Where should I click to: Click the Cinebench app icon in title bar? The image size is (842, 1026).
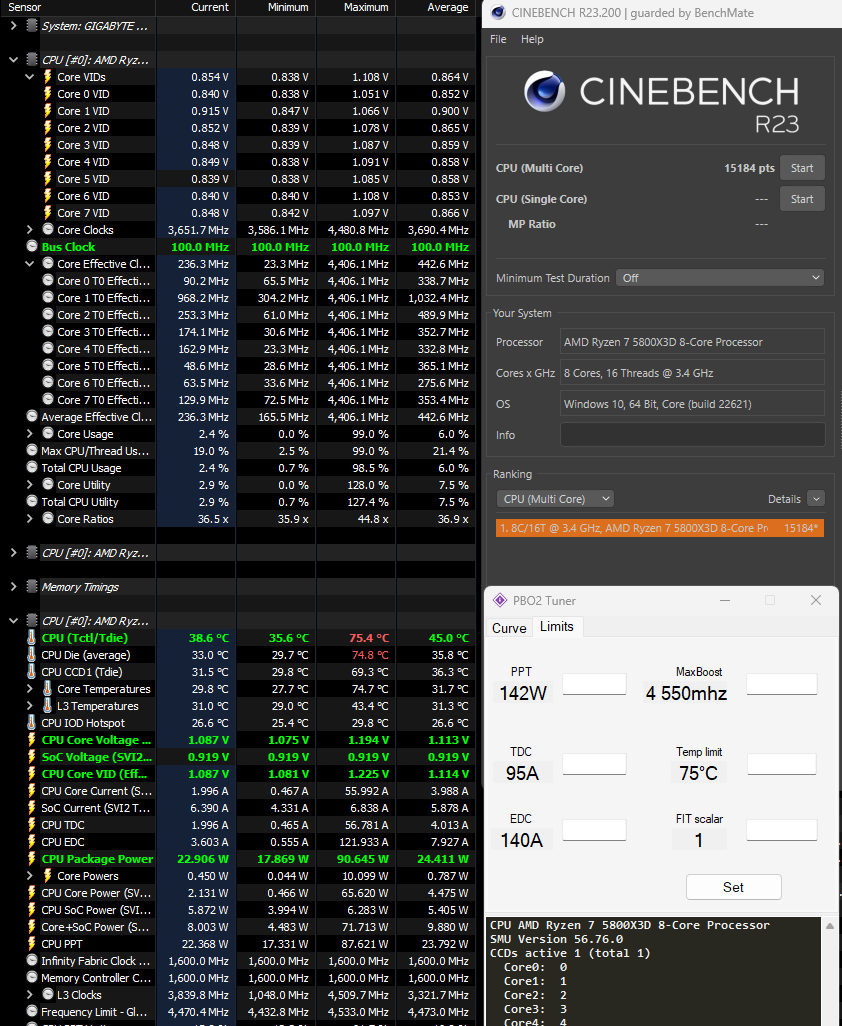498,12
